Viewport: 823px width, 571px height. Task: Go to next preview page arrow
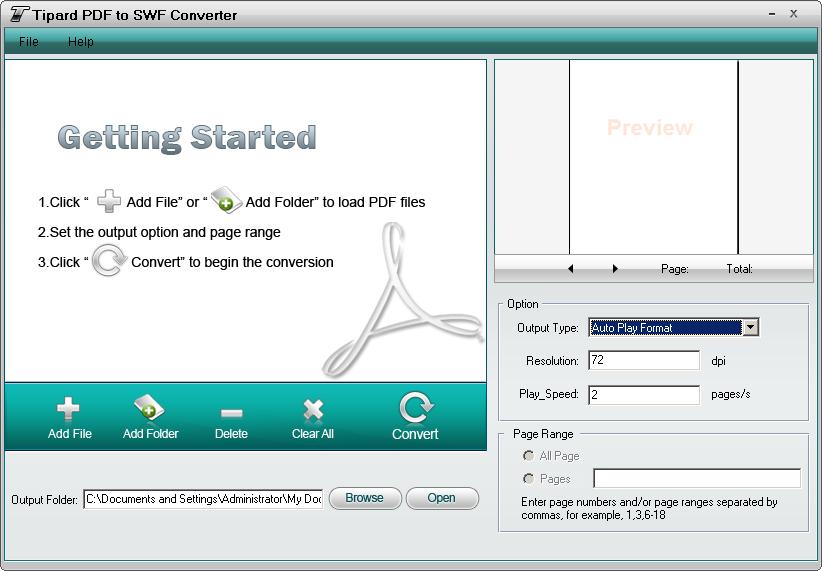point(614,269)
